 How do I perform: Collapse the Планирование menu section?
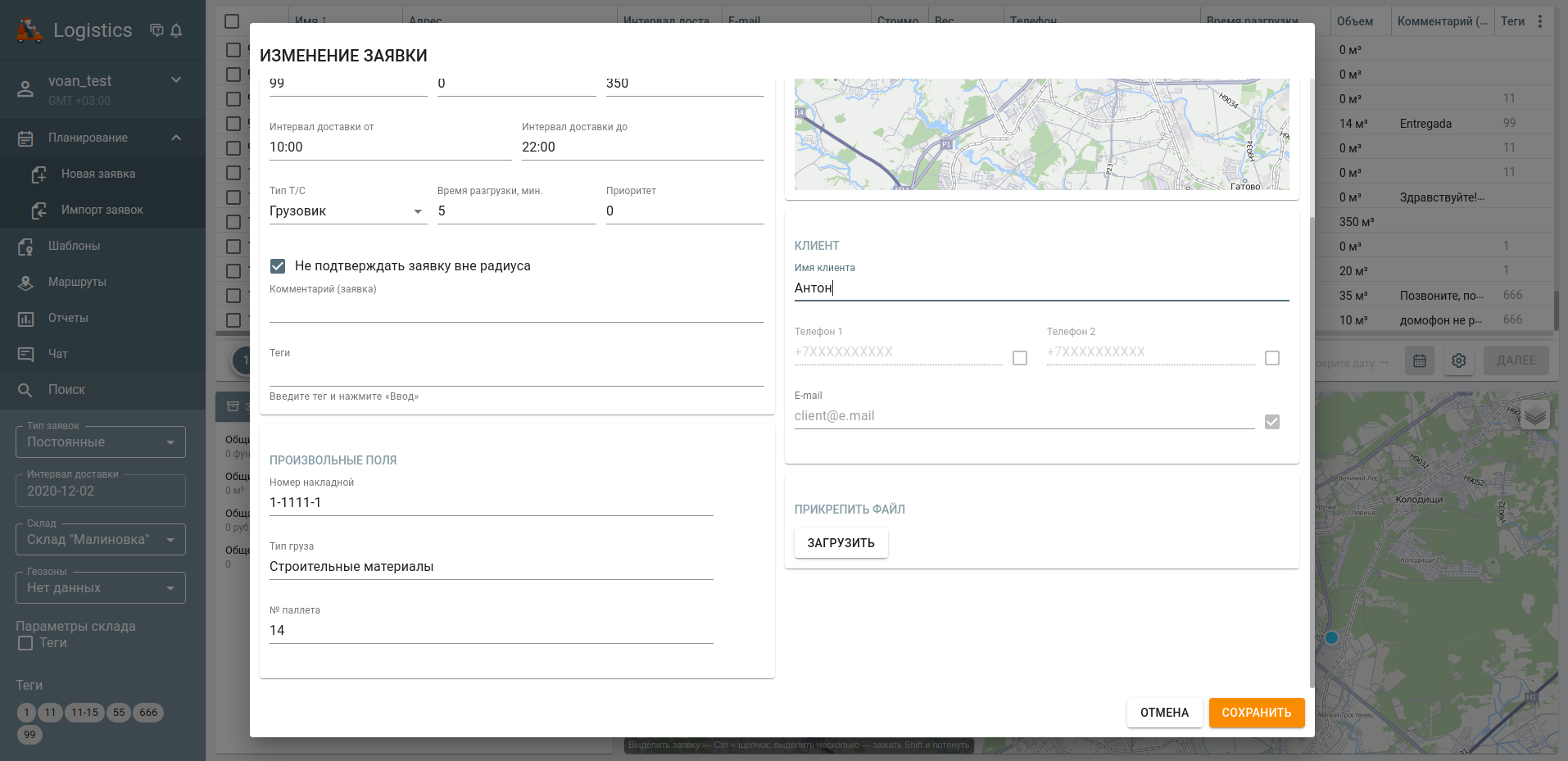[176, 138]
